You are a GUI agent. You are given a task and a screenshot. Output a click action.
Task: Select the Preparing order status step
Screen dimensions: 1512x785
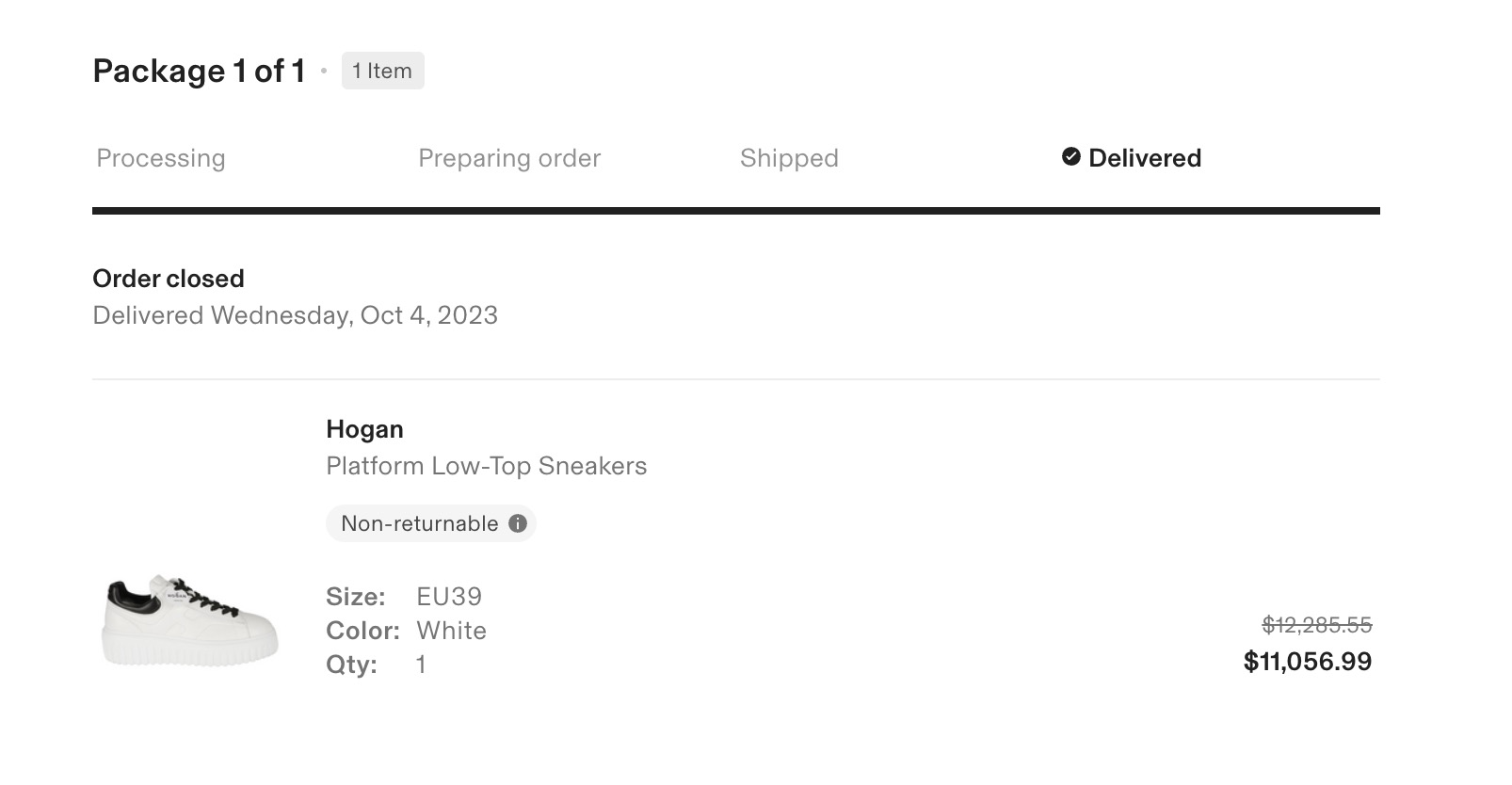(x=509, y=158)
